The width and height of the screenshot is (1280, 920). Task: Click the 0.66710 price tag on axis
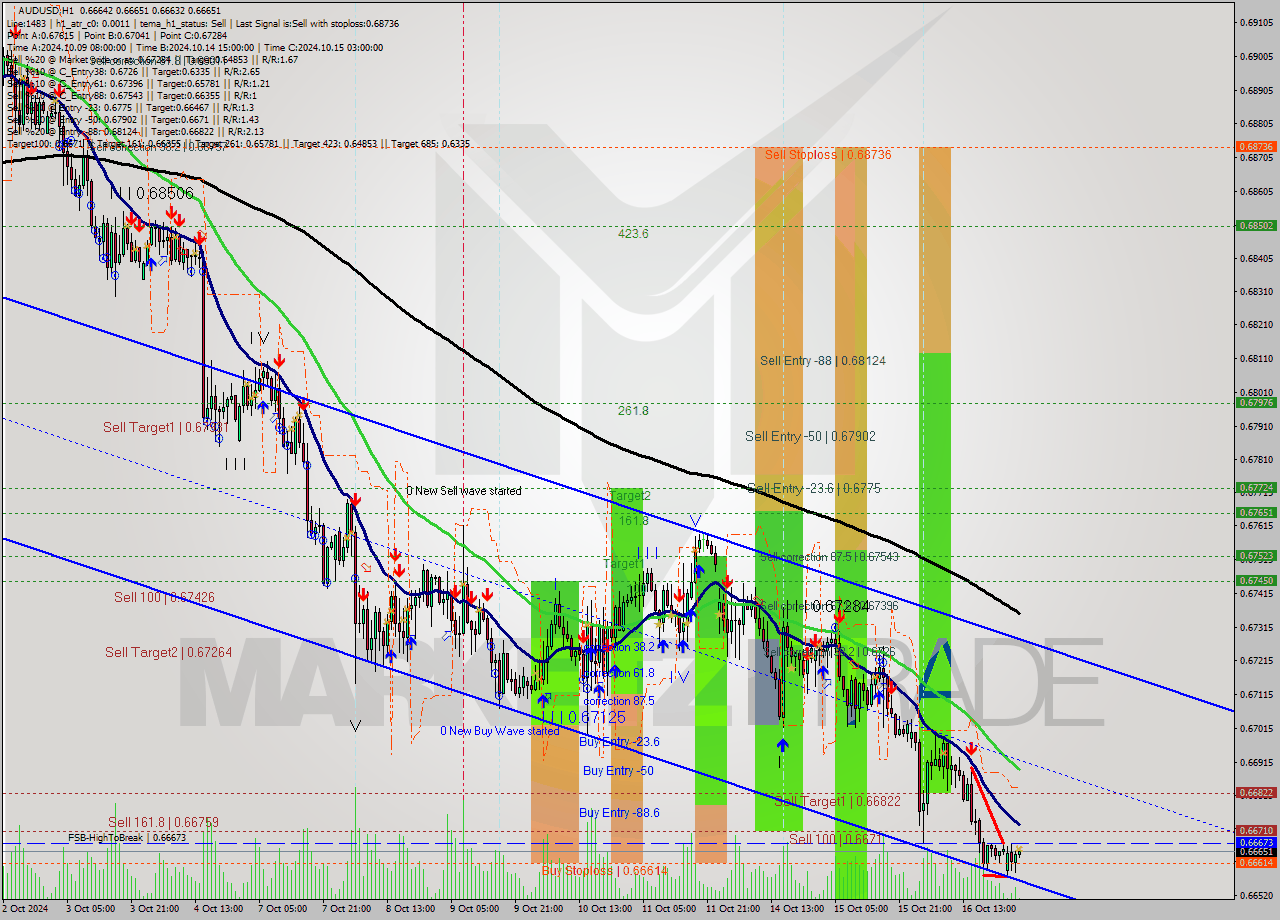pyautogui.click(x=1256, y=830)
